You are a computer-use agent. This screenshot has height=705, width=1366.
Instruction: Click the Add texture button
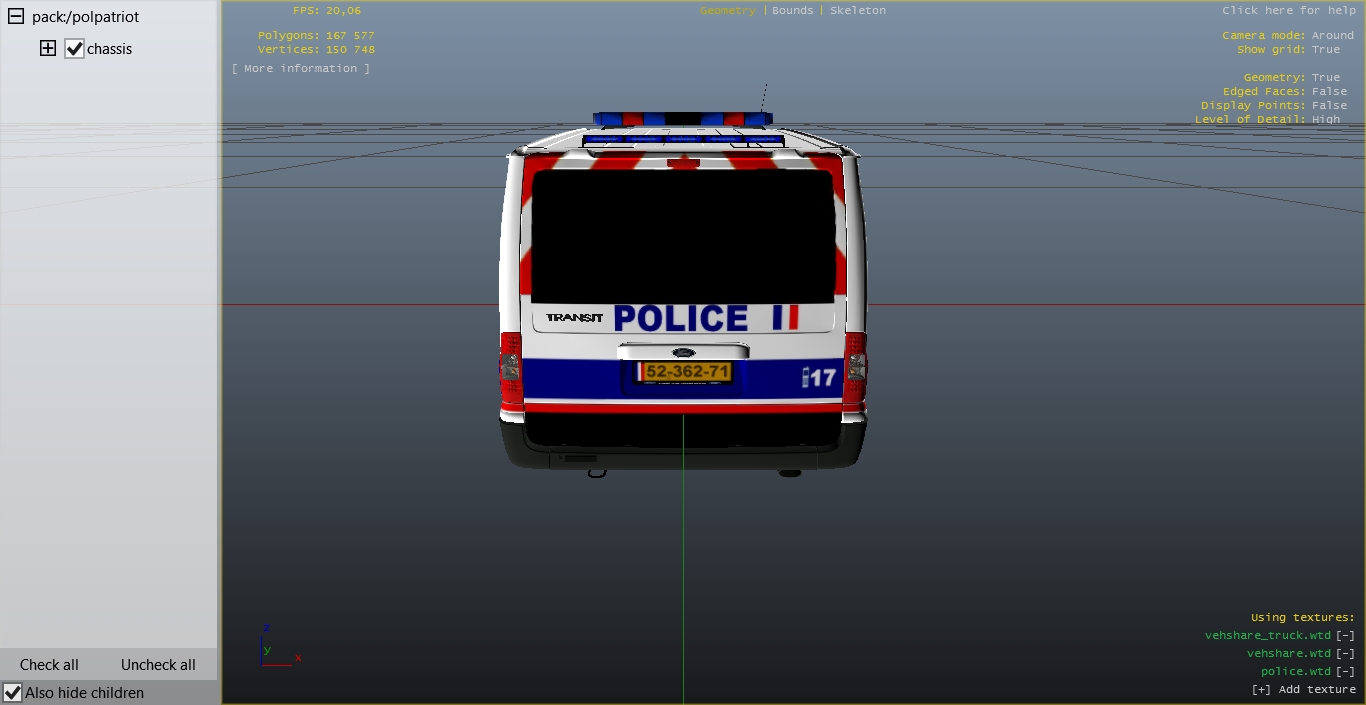click(x=1304, y=690)
